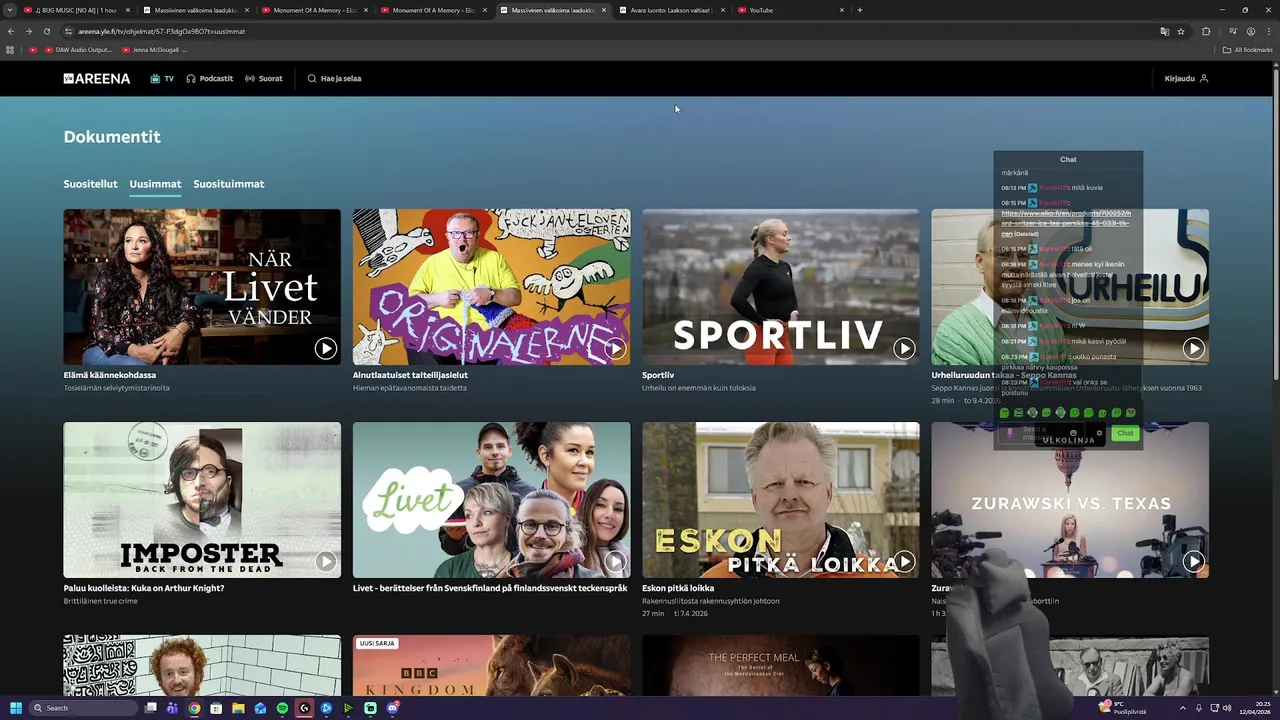Click the Yle Areena logo

point(97,78)
